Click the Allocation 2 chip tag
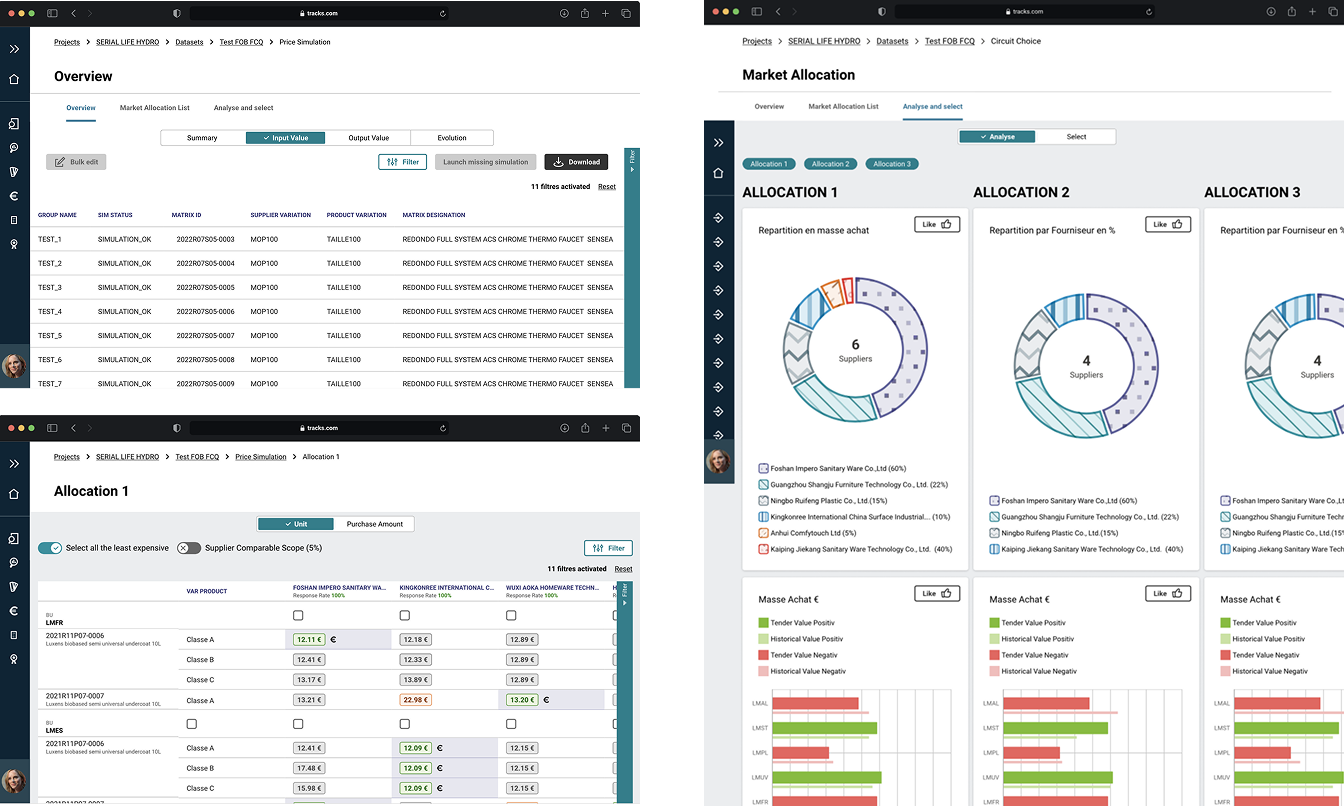 click(830, 164)
